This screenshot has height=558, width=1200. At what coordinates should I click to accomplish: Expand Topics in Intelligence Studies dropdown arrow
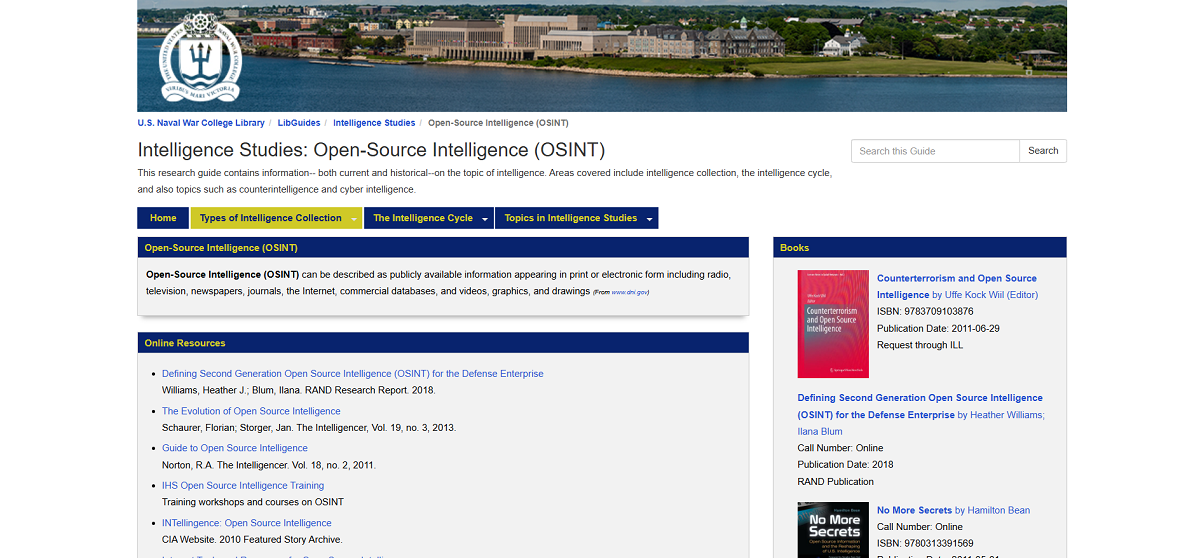point(650,219)
